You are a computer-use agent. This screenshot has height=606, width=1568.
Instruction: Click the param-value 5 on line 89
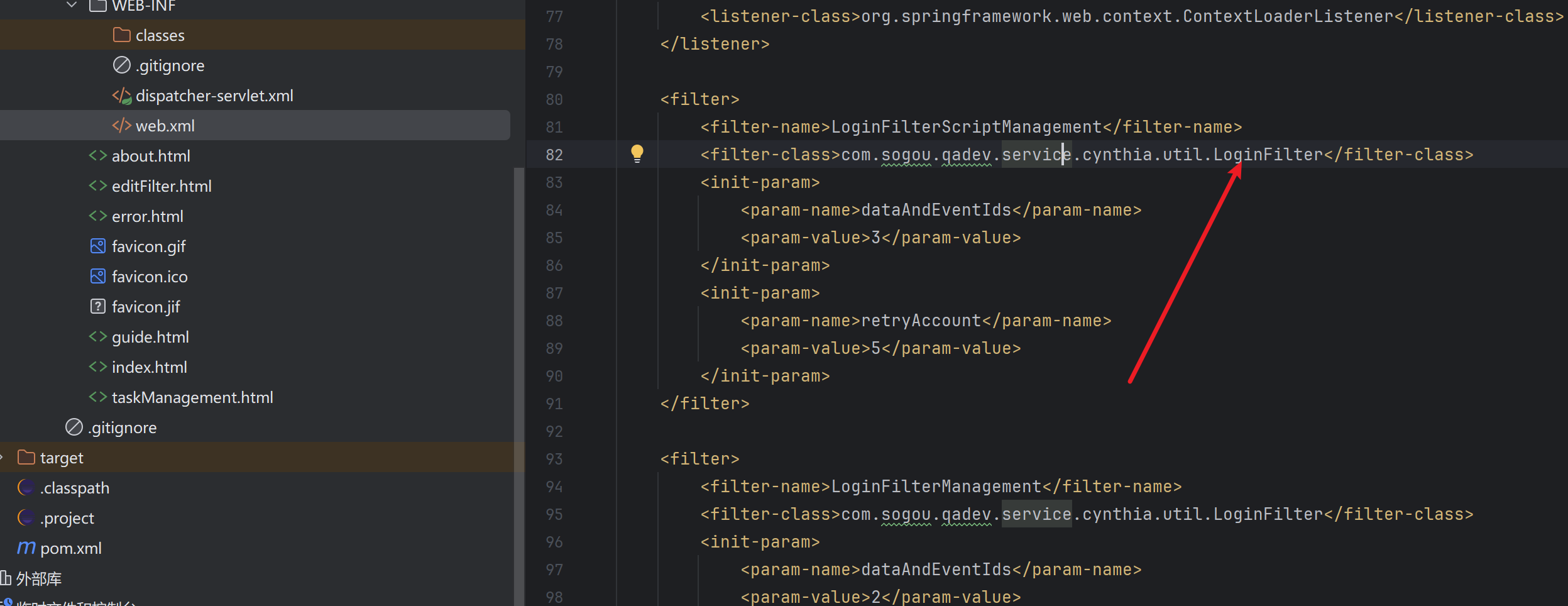(876, 348)
